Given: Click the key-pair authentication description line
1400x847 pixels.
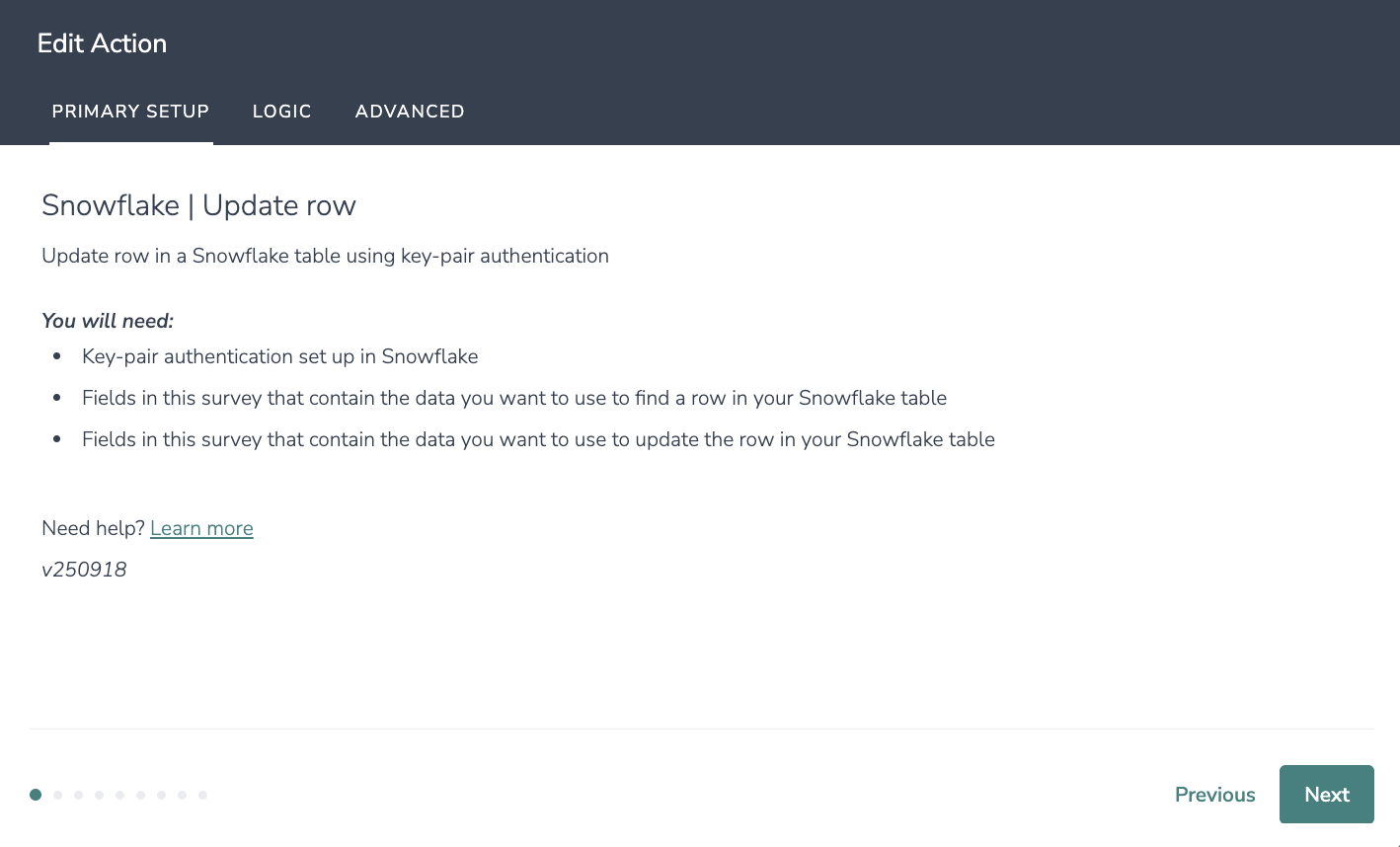Looking at the screenshot, I should (x=325, y=256).
